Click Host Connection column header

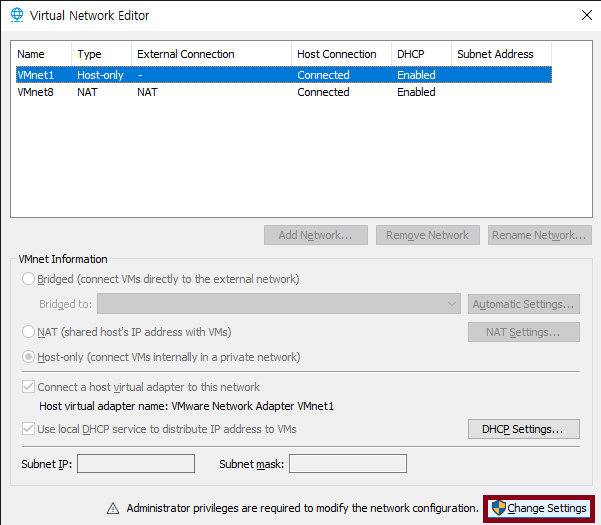pyautogui.click(x=342, y=54)
